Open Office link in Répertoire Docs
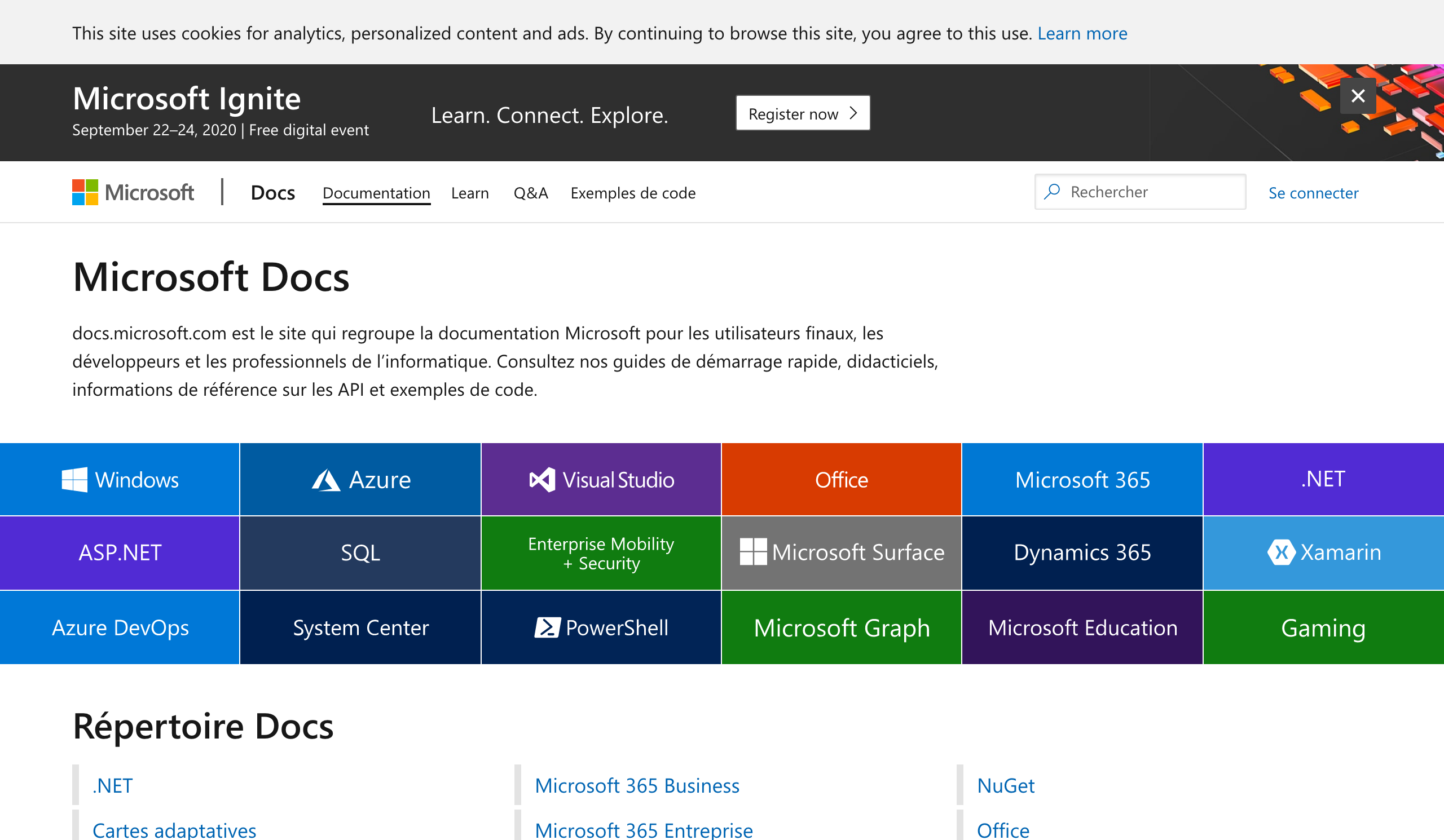This screenshot has width=1444, height=840. [1003, 830]
